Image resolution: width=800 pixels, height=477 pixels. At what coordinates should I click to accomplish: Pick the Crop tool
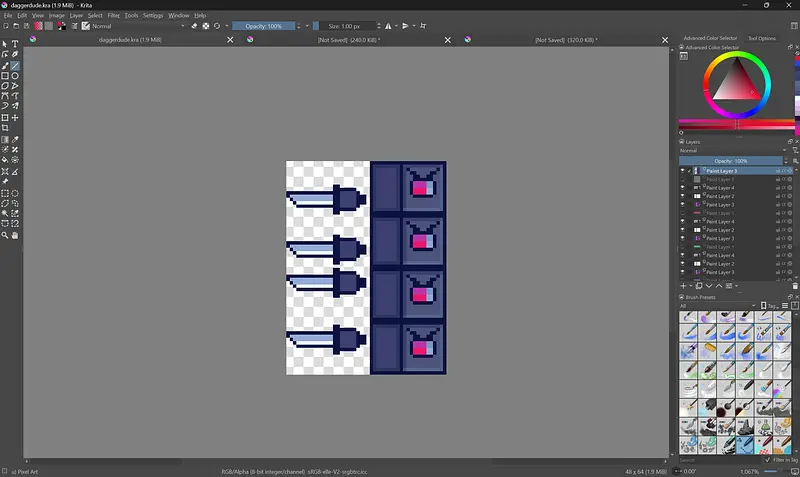[5, 128]
